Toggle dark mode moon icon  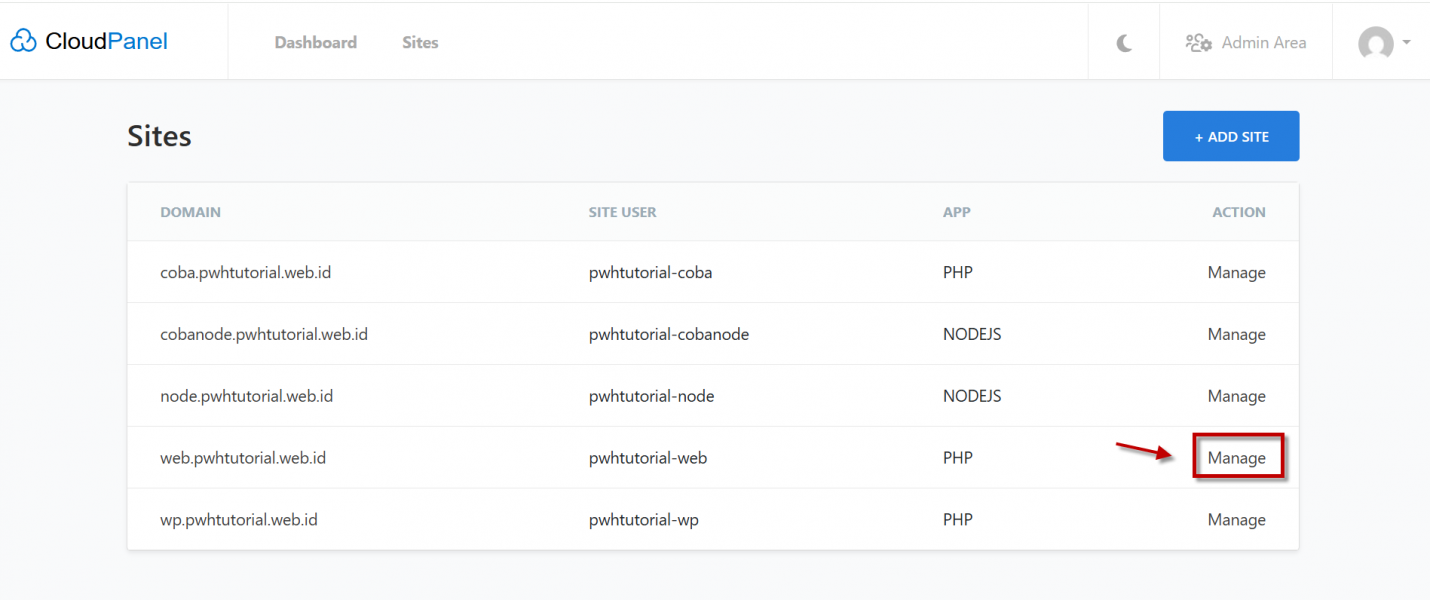click(1124, 43)
